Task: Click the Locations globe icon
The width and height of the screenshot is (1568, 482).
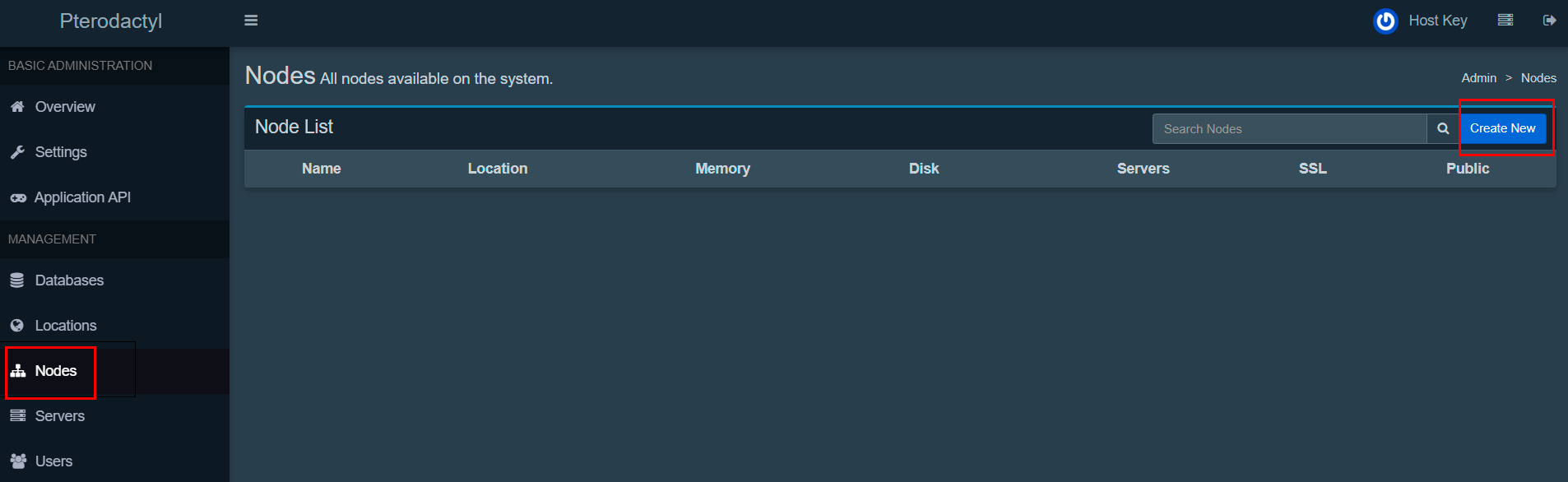Action: point(17,326)
